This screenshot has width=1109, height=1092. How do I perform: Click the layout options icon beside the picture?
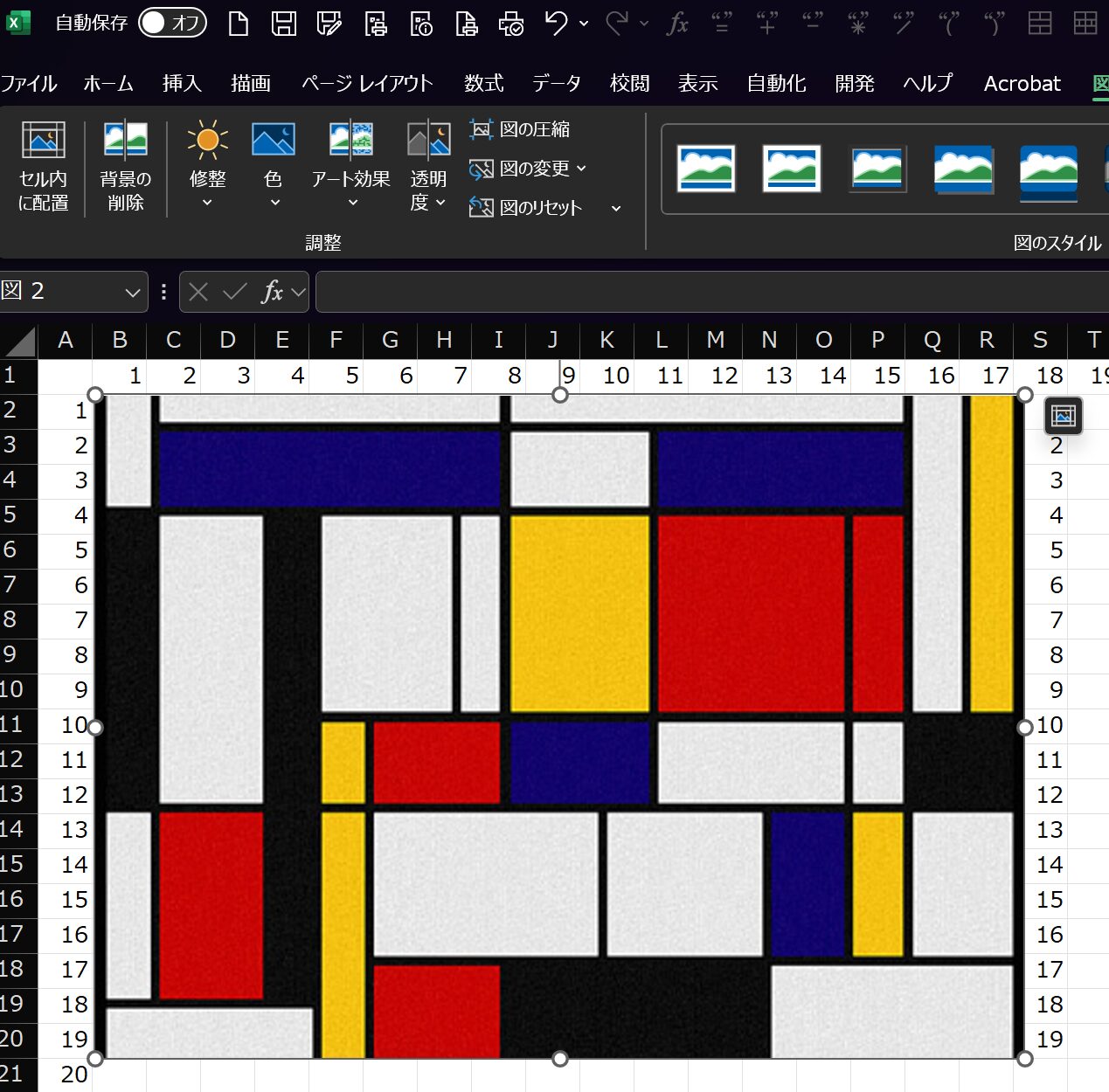1064,417
